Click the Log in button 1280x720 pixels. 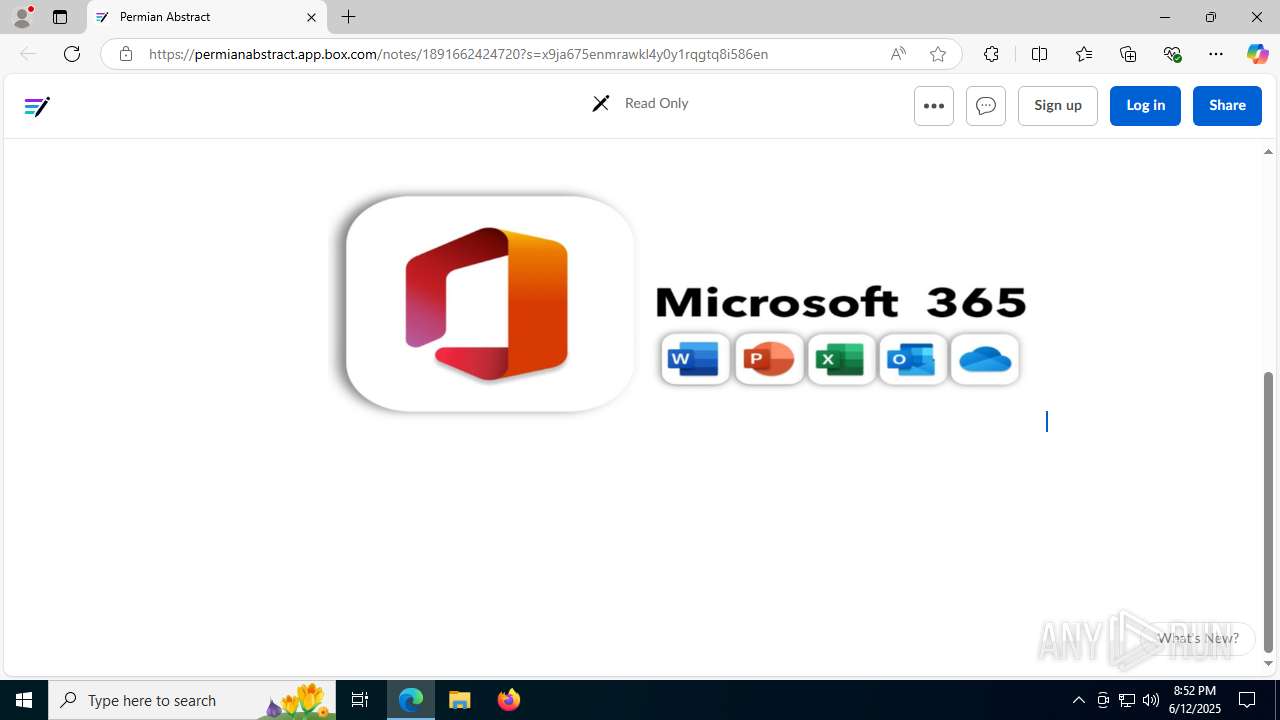coord(1145,106)
